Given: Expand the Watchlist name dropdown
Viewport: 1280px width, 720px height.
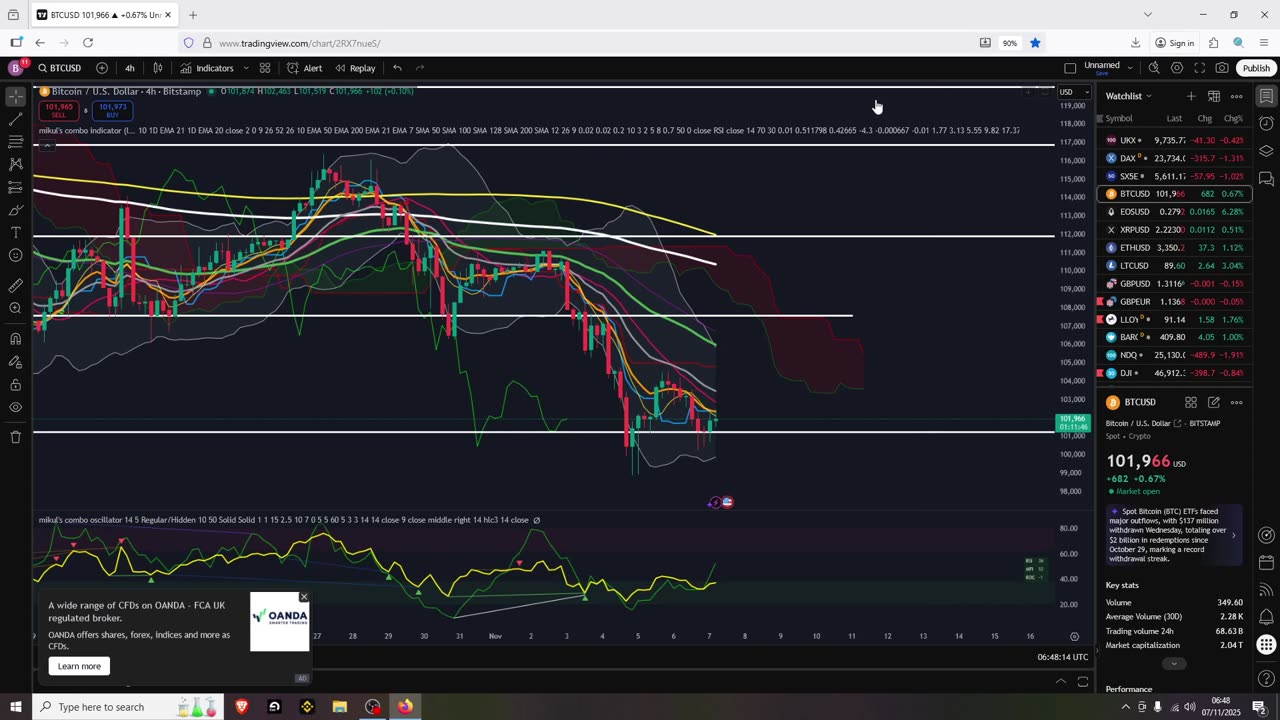Looking at the screenshot, I should pyautogui.click(x=1128, y=96).
